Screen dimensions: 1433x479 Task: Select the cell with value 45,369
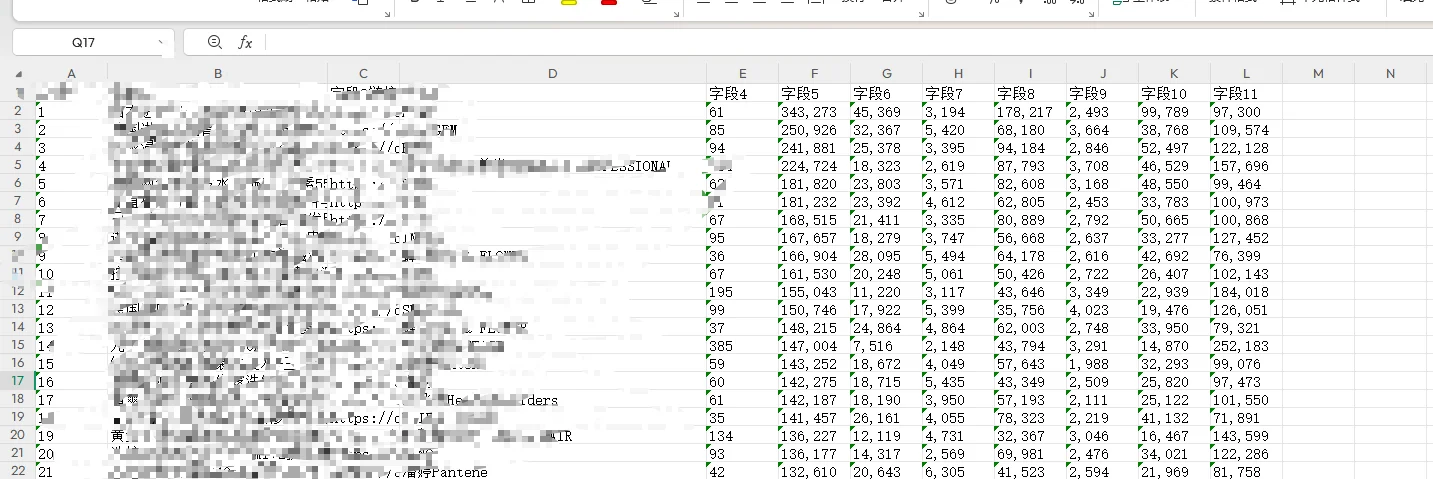click(x=886, y=112)
